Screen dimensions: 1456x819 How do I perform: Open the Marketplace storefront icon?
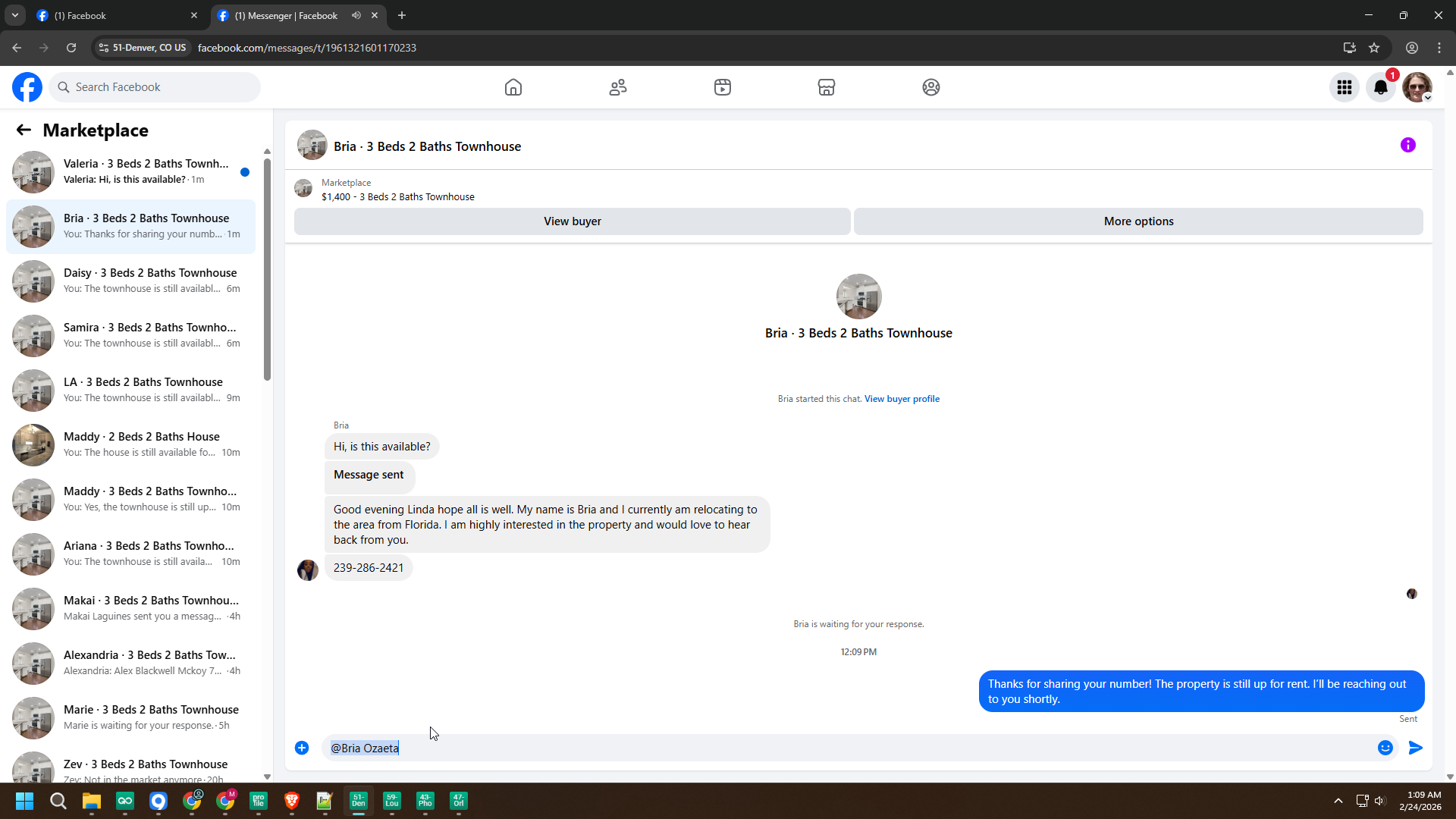(x=827, y=87)
